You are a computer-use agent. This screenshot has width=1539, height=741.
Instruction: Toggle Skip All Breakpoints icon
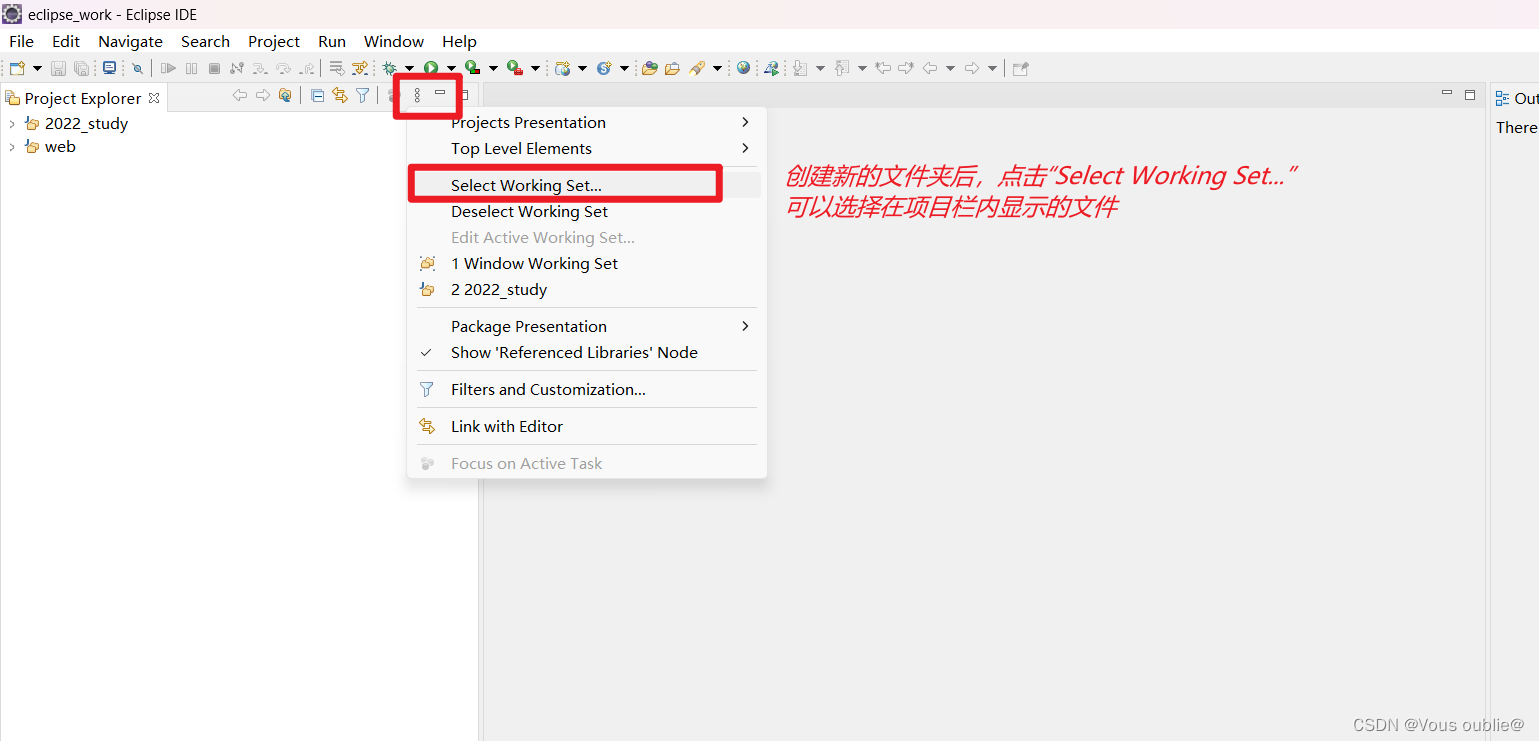(x=137, y=68)
